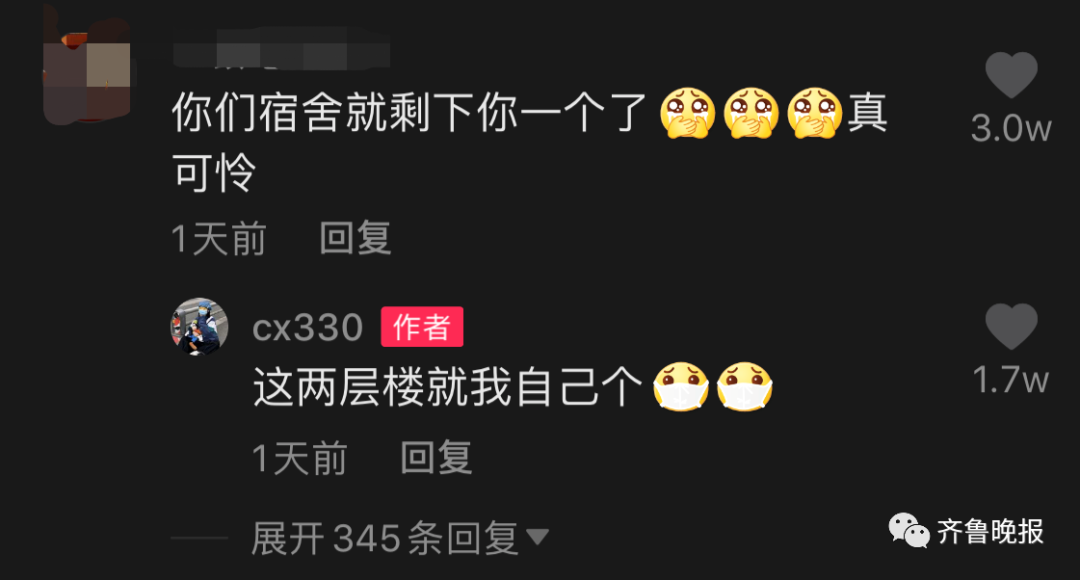Click the 1.7w like count
The width and height of the screenshot is (1080, 580).
point(1011,380)
